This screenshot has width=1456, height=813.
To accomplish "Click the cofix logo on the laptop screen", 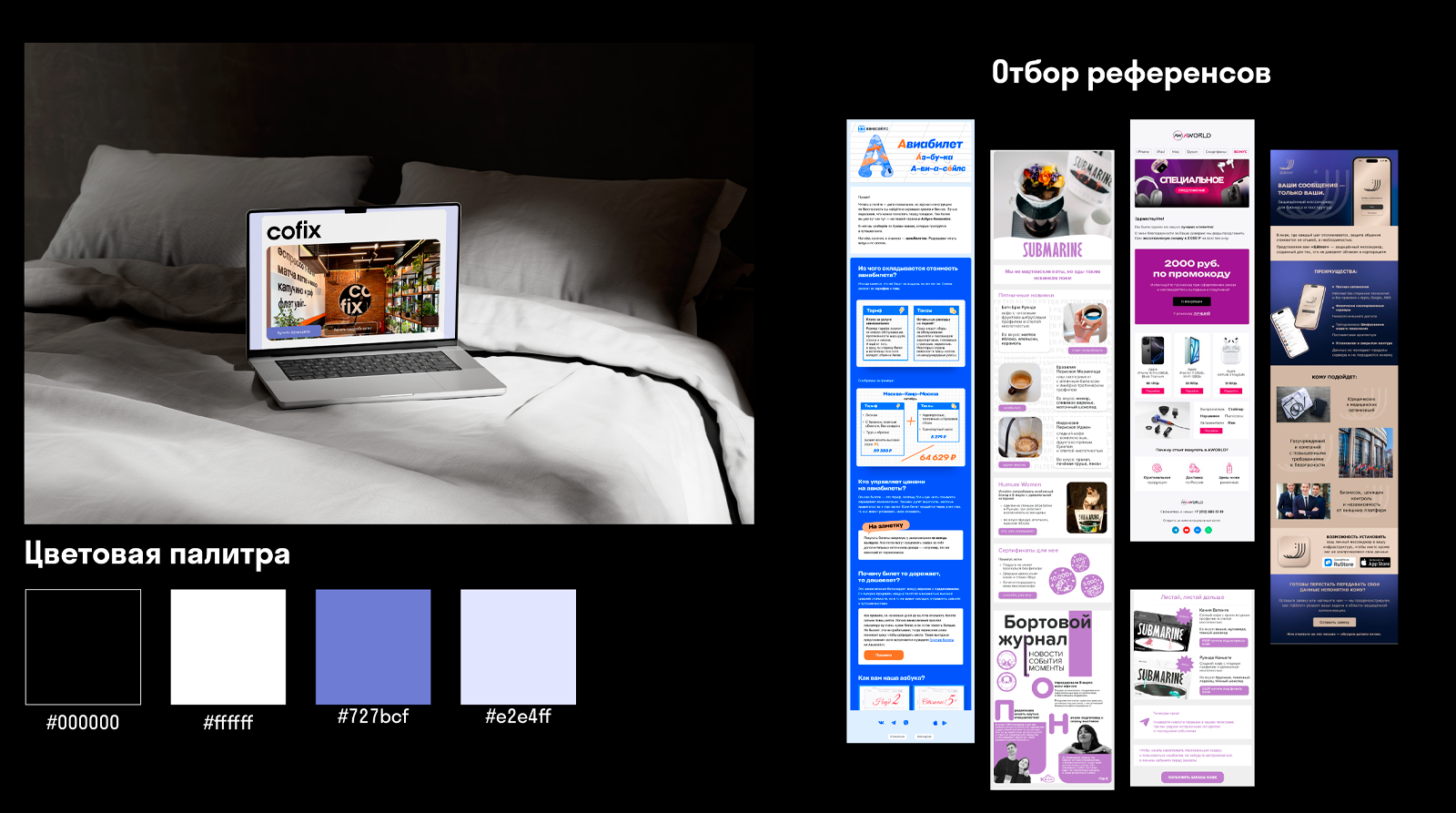I will (x=293, y=230).
